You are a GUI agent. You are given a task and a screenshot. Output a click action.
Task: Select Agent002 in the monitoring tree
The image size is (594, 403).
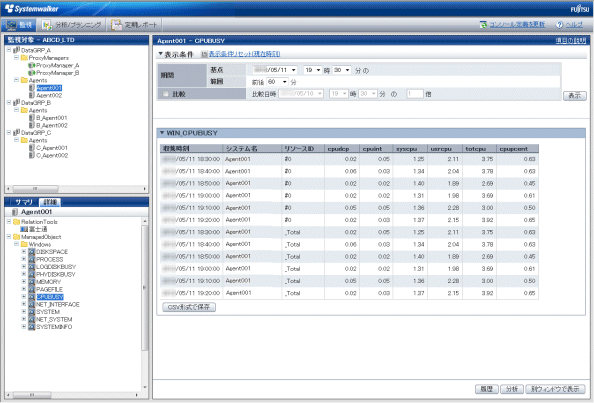click(x=49, y=95)
